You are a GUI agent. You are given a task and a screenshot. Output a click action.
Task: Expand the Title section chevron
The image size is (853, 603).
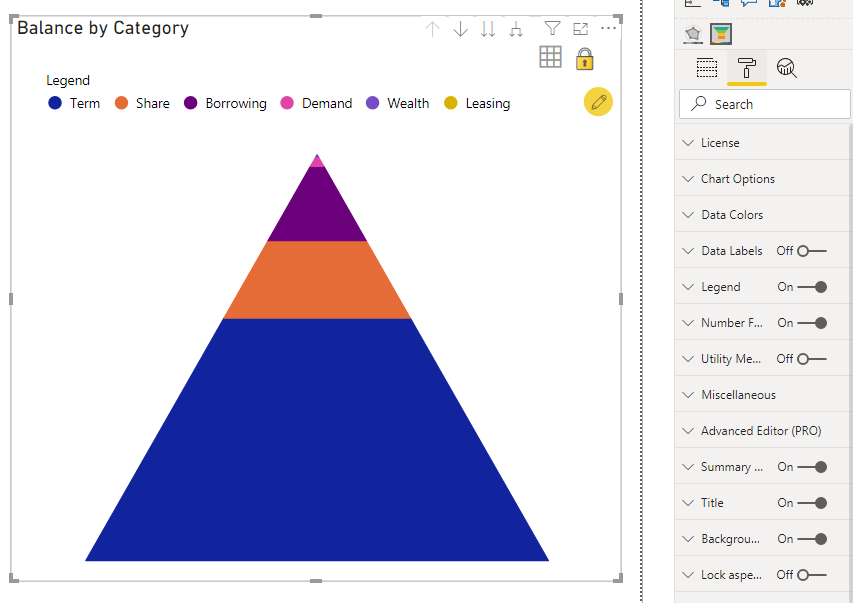click(688, 503)
